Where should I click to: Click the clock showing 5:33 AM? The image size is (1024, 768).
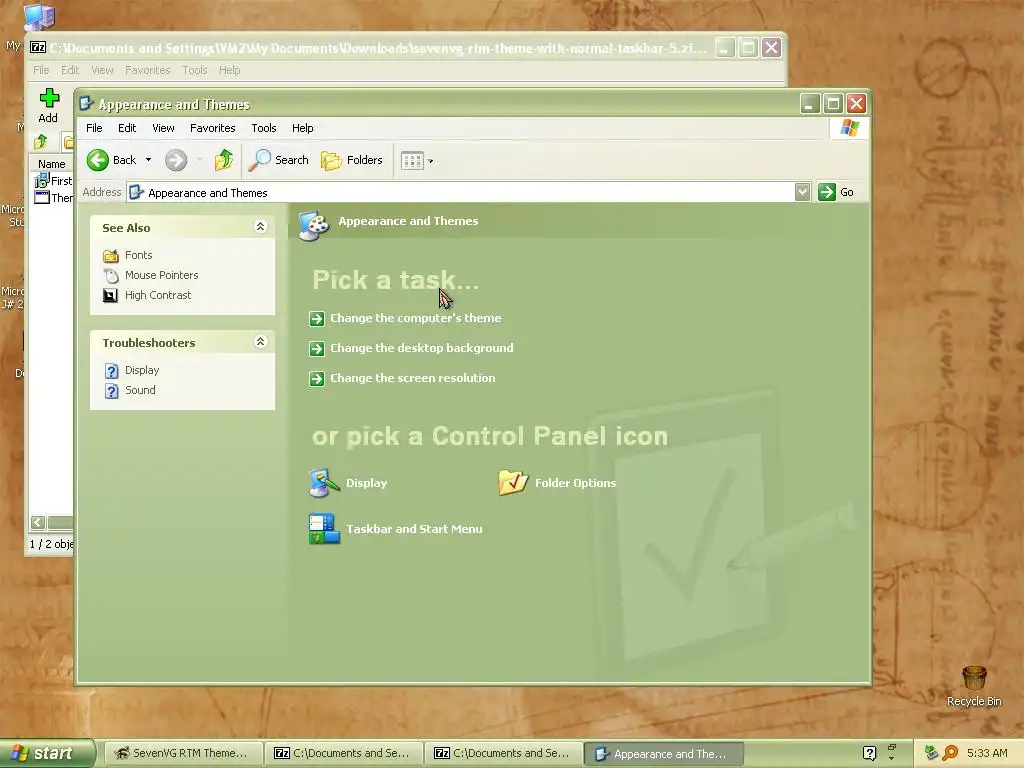987,753
